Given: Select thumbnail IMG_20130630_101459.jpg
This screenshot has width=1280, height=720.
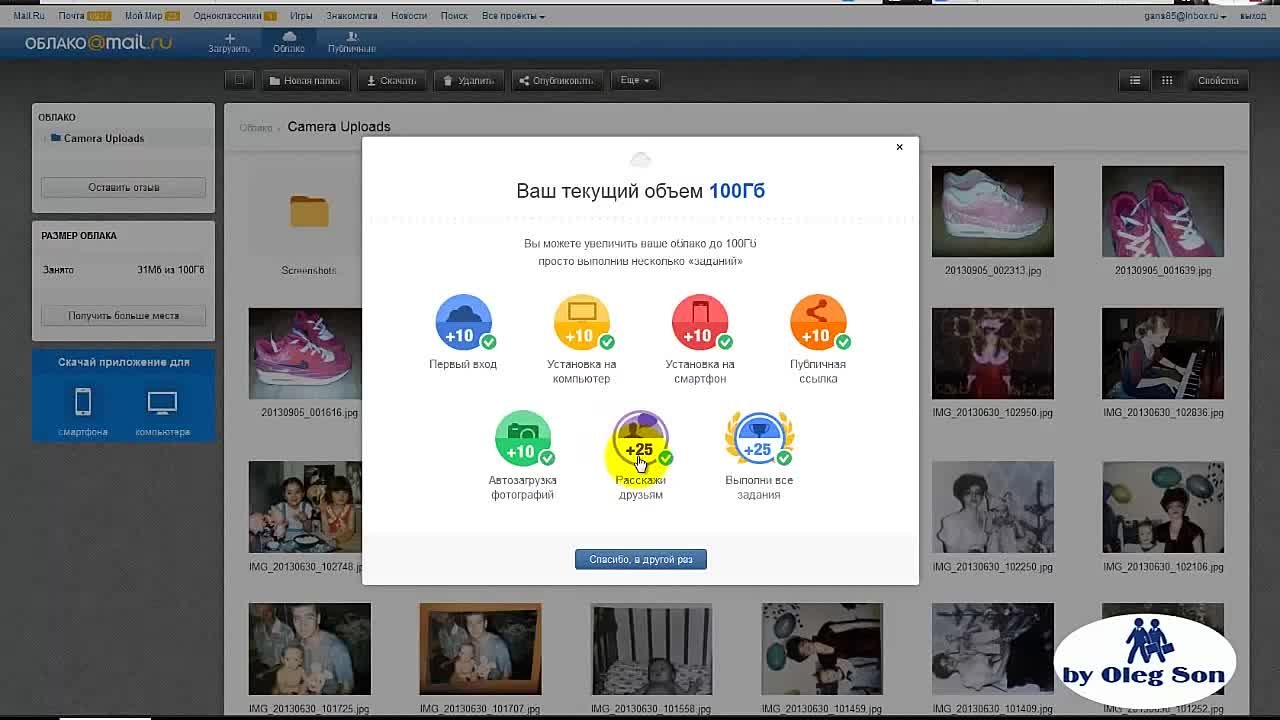Looking at the screenshot, I should [x=821, y=648].
